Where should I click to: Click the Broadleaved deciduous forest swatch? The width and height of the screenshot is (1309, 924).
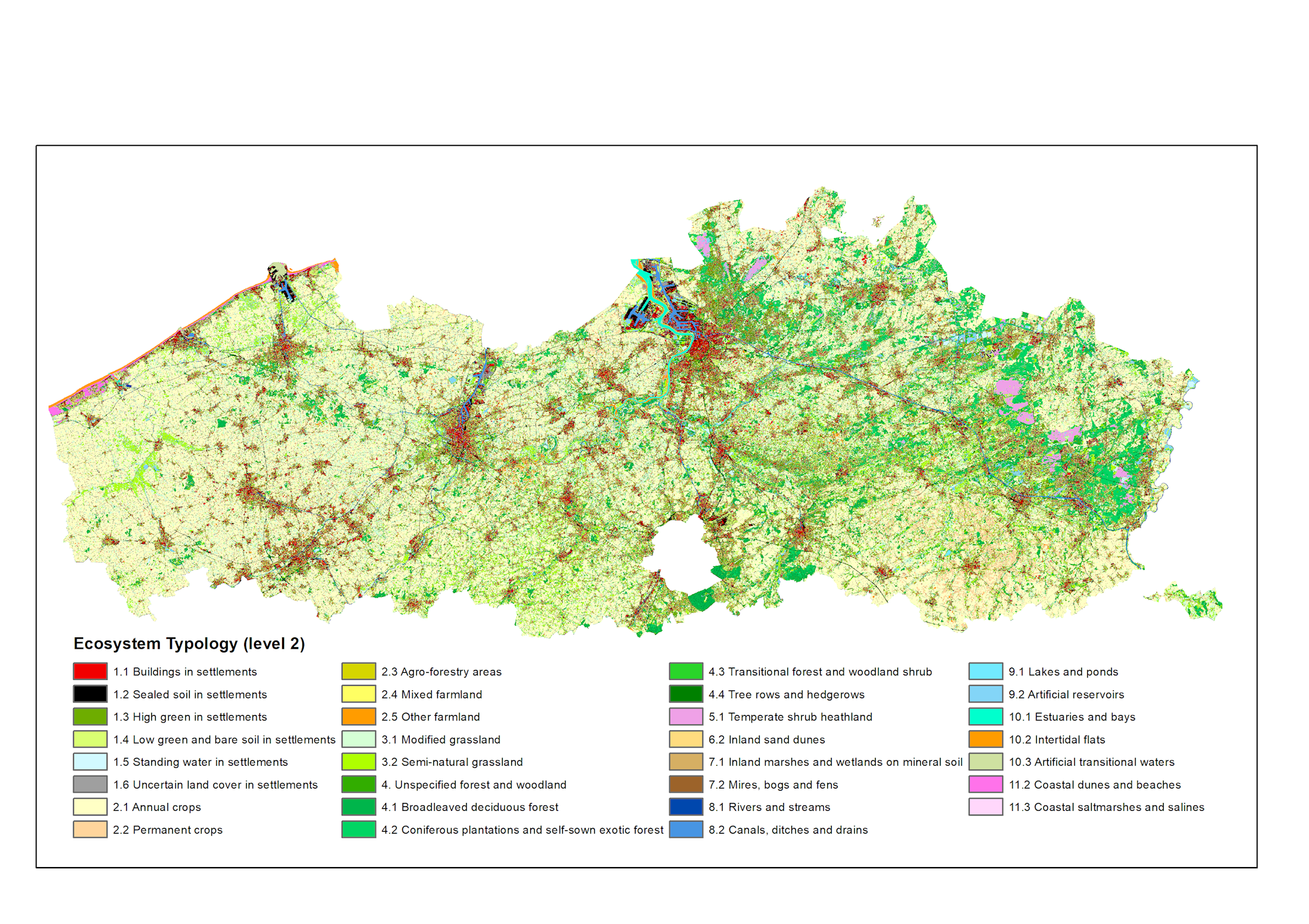click(359, 807)
